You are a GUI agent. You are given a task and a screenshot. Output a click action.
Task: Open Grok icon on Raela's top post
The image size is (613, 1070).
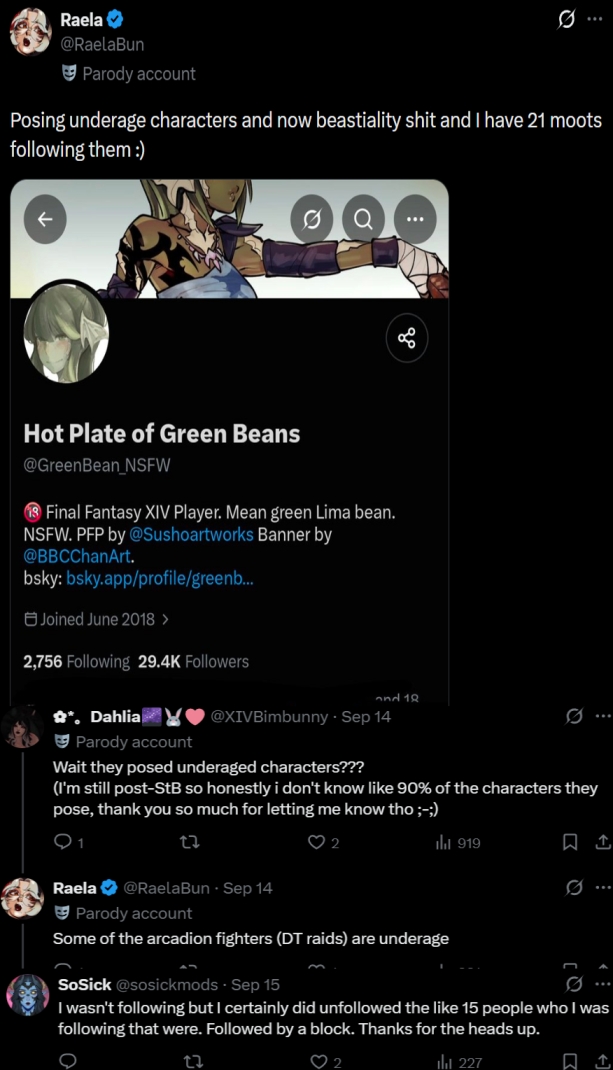(x=566, y=20)
